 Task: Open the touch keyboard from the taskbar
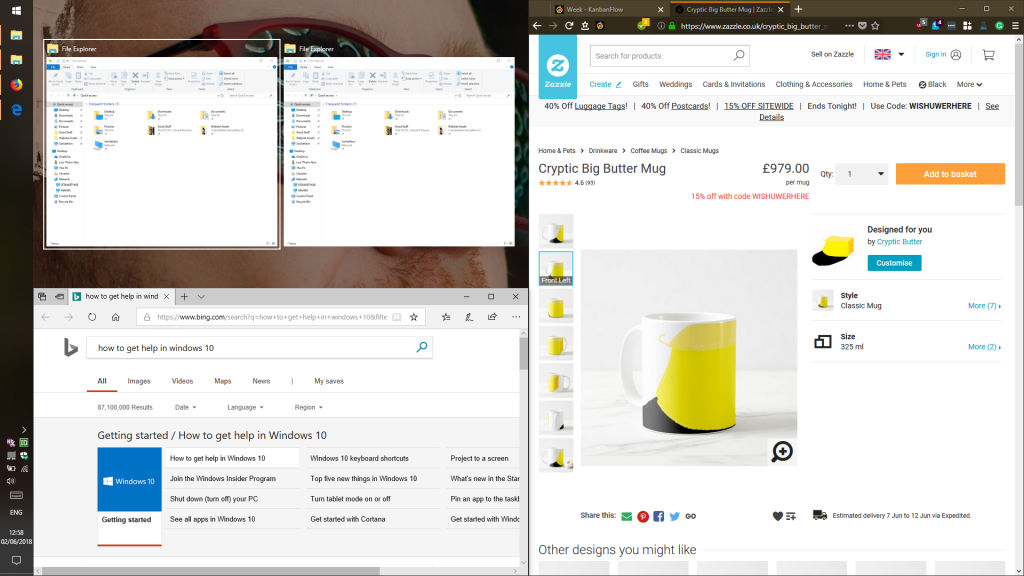point(16,496)
